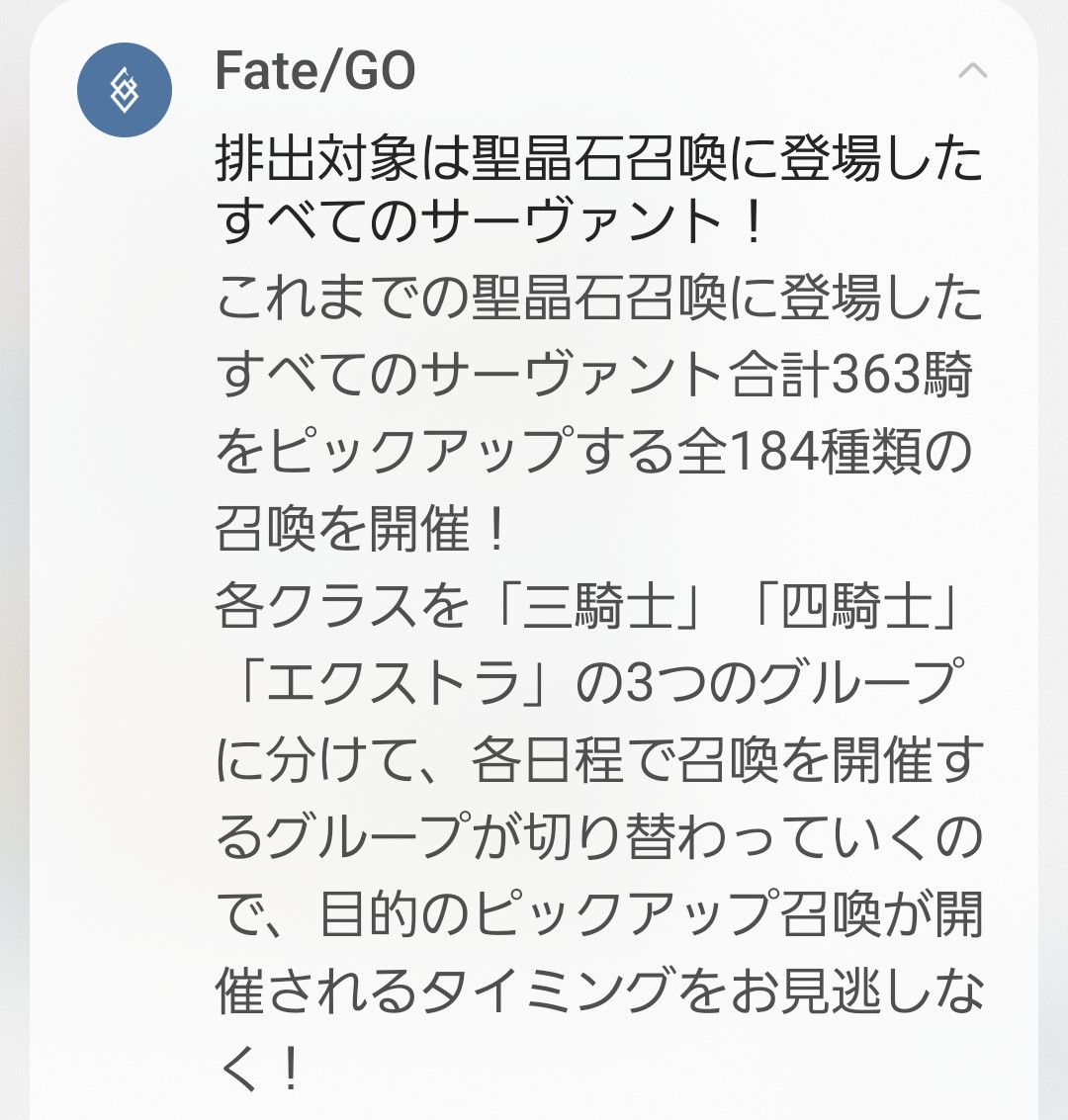Tap the line beginning 催されるタイミング

(x=598, y=991)
